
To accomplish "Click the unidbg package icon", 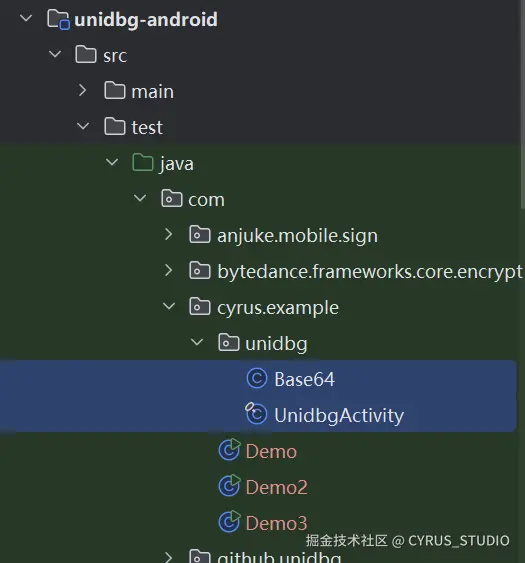I will tap(228, 342).
